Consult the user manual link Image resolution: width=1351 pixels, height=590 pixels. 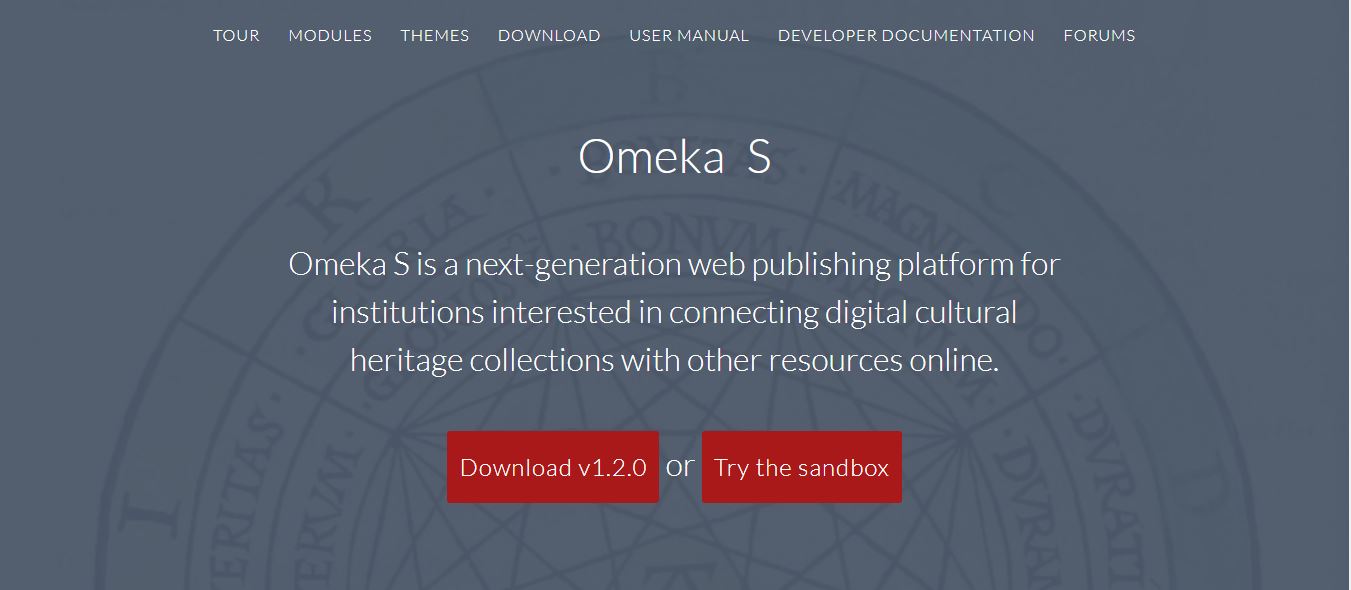point(688,35)
